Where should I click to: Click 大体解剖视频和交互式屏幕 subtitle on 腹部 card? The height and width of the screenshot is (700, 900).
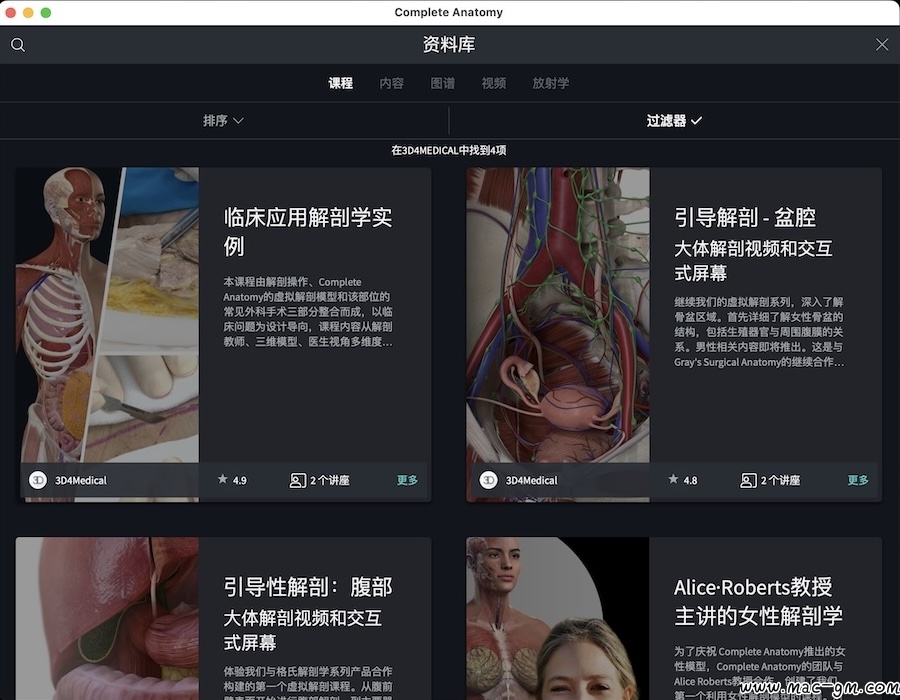pyautogui.click(x=302, y=630)
